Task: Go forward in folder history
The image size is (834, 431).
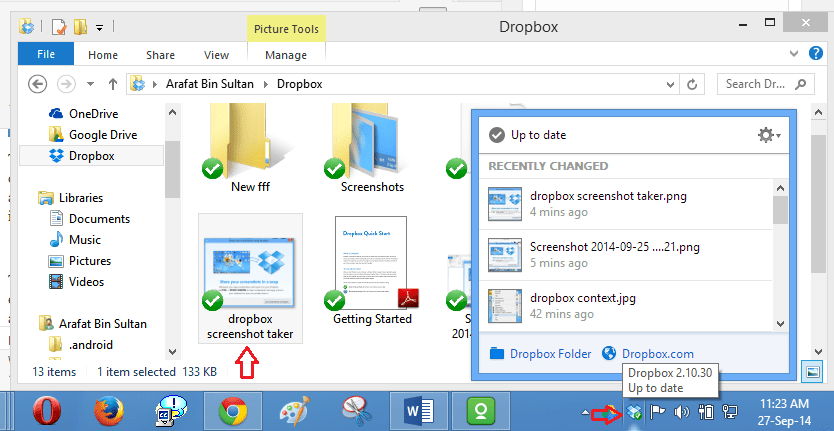Action: pos(66,84)
